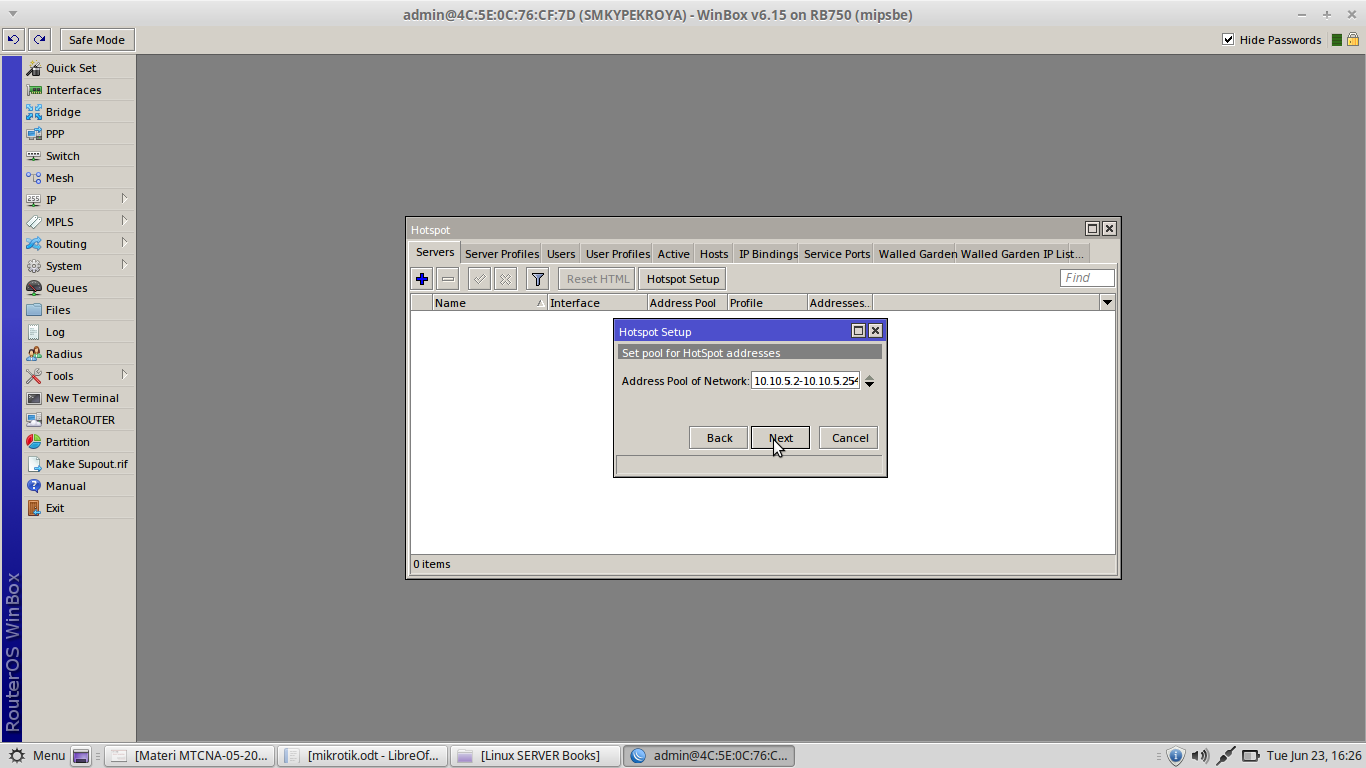This screenshot has height=768, width=1366.
Task: Click the Hotspot Setup toolbar button
Action: point(683,279)
